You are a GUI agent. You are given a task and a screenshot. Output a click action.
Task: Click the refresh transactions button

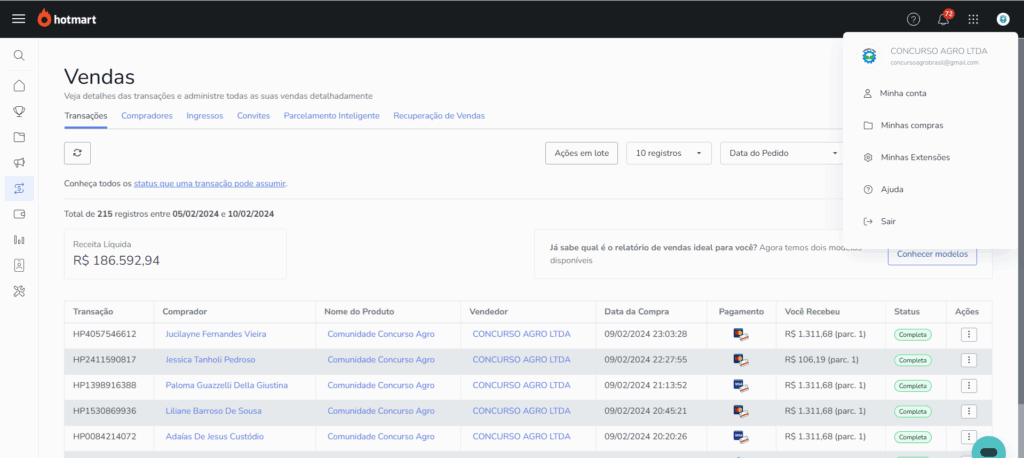[77, 153]
